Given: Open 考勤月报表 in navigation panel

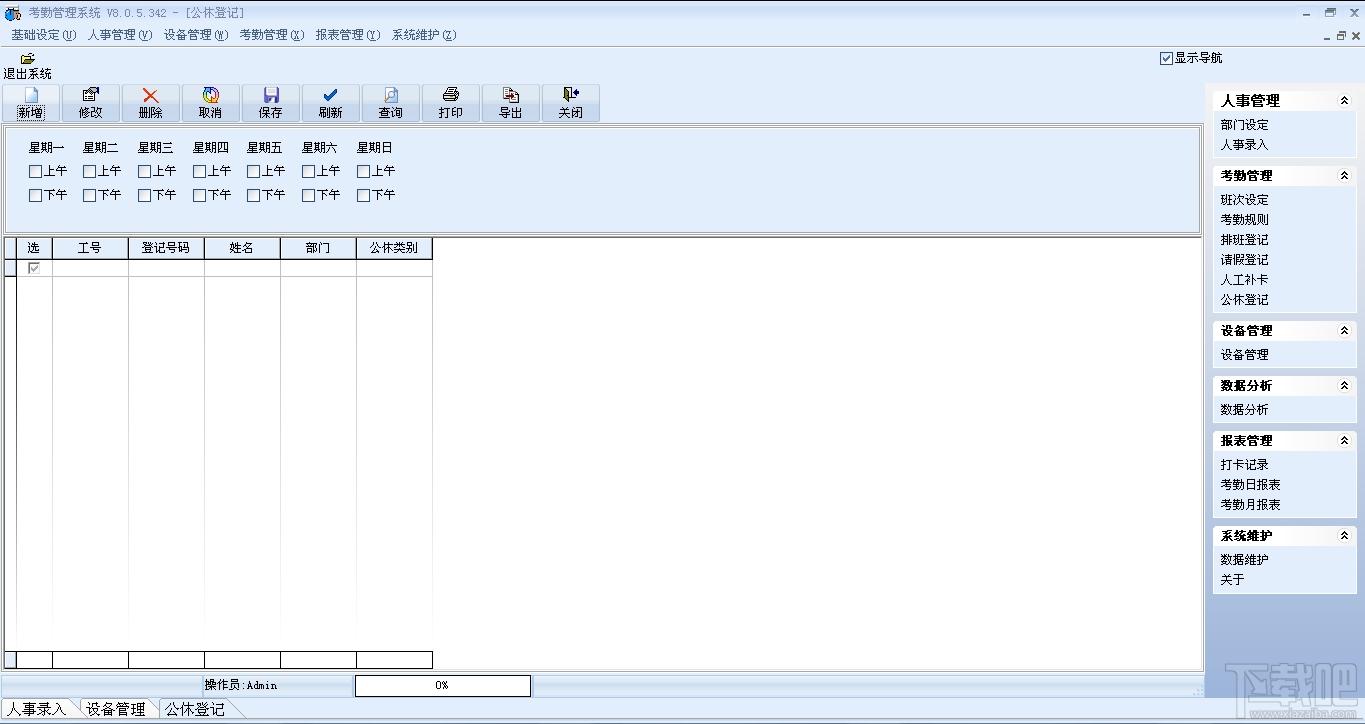Looking at the screenshot, I should (1250, 505).
